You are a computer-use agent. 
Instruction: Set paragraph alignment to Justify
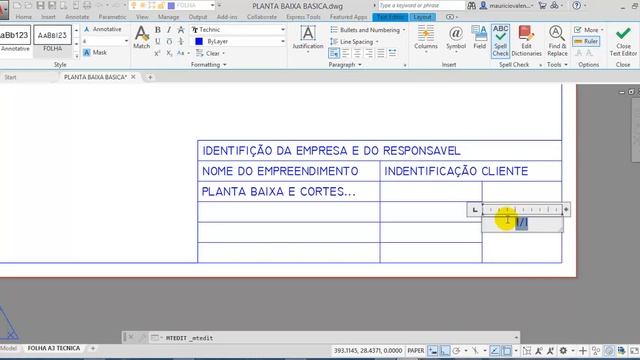pyautogui.click(x=381, y=53)
